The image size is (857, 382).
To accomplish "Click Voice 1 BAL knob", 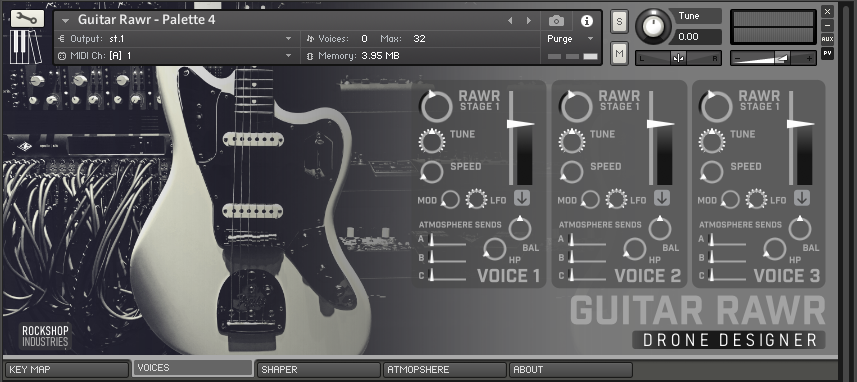I will pyautogui.click(x=520, y=228).
